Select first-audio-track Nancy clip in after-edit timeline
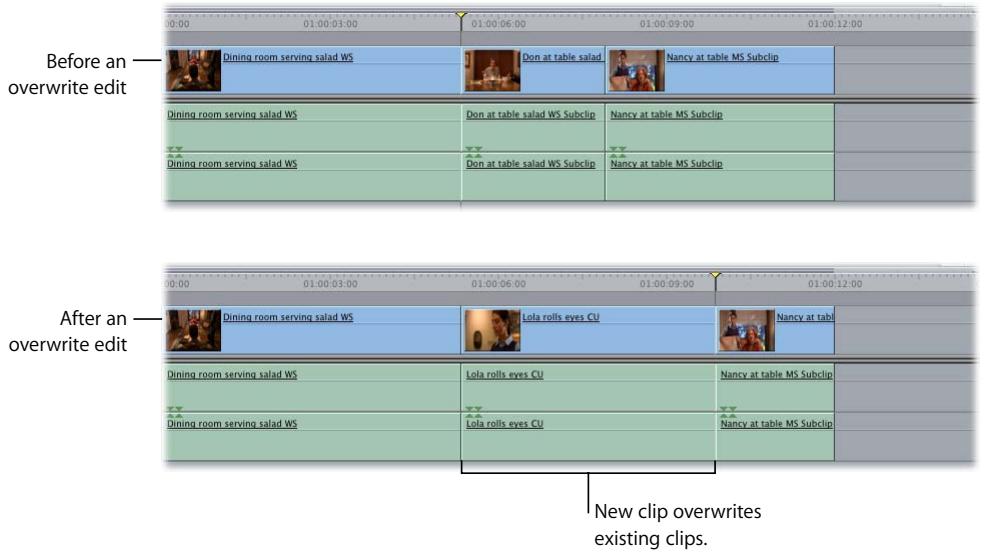984x556 pixels. (x=776, y=388)
